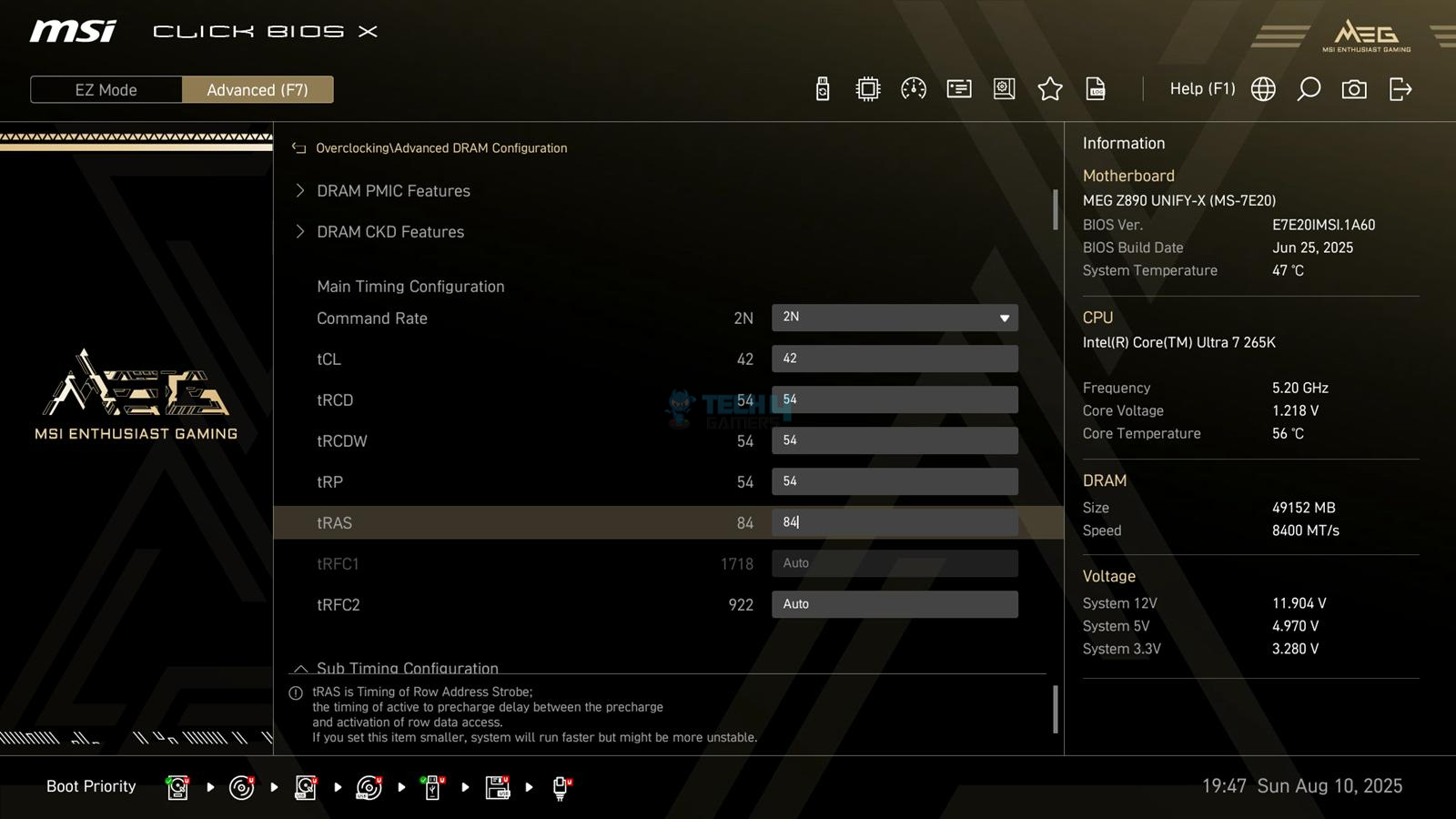
Task: Click Core Voltage value 1.218 V
Action: pos(1296,410)
